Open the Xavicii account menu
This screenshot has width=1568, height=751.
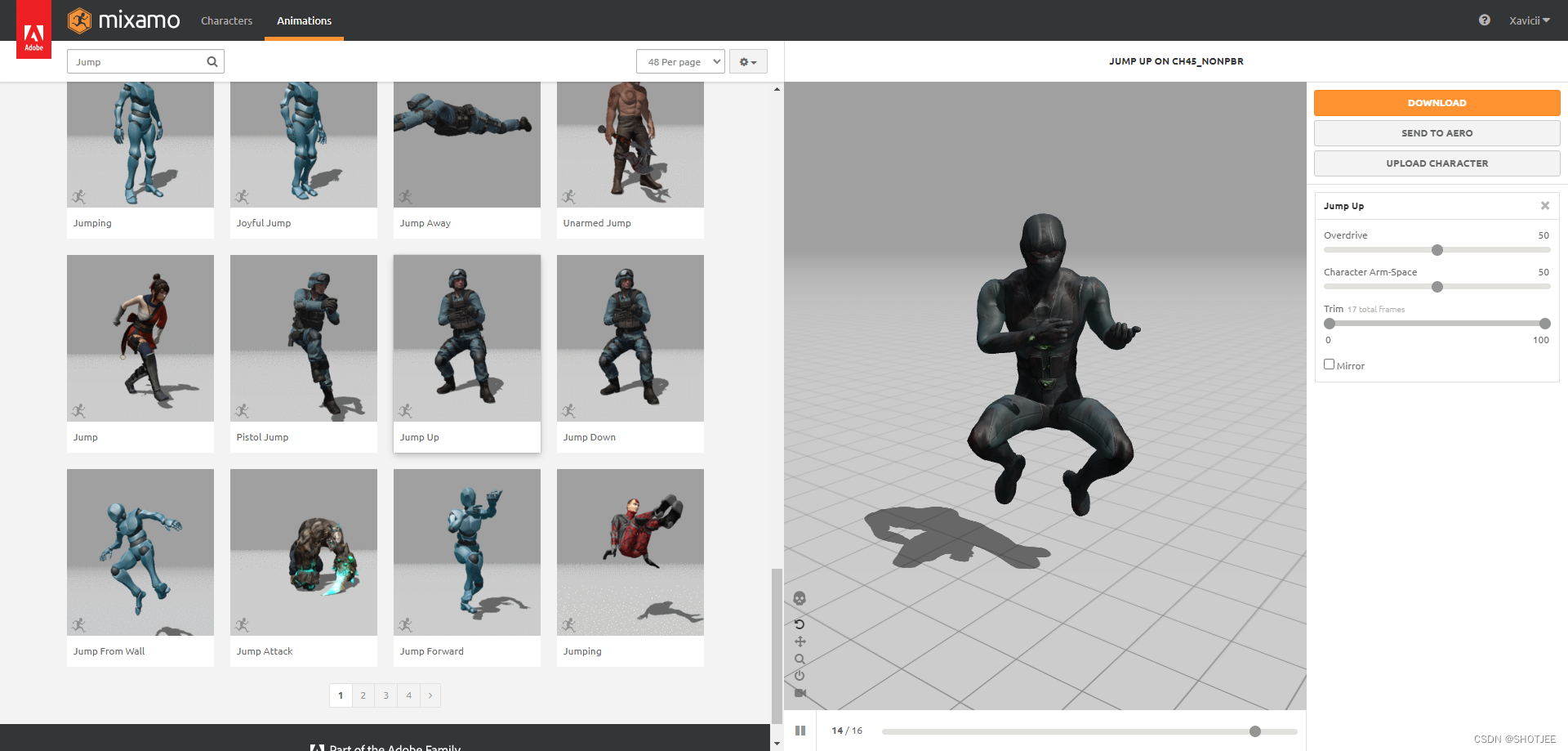1529,20
